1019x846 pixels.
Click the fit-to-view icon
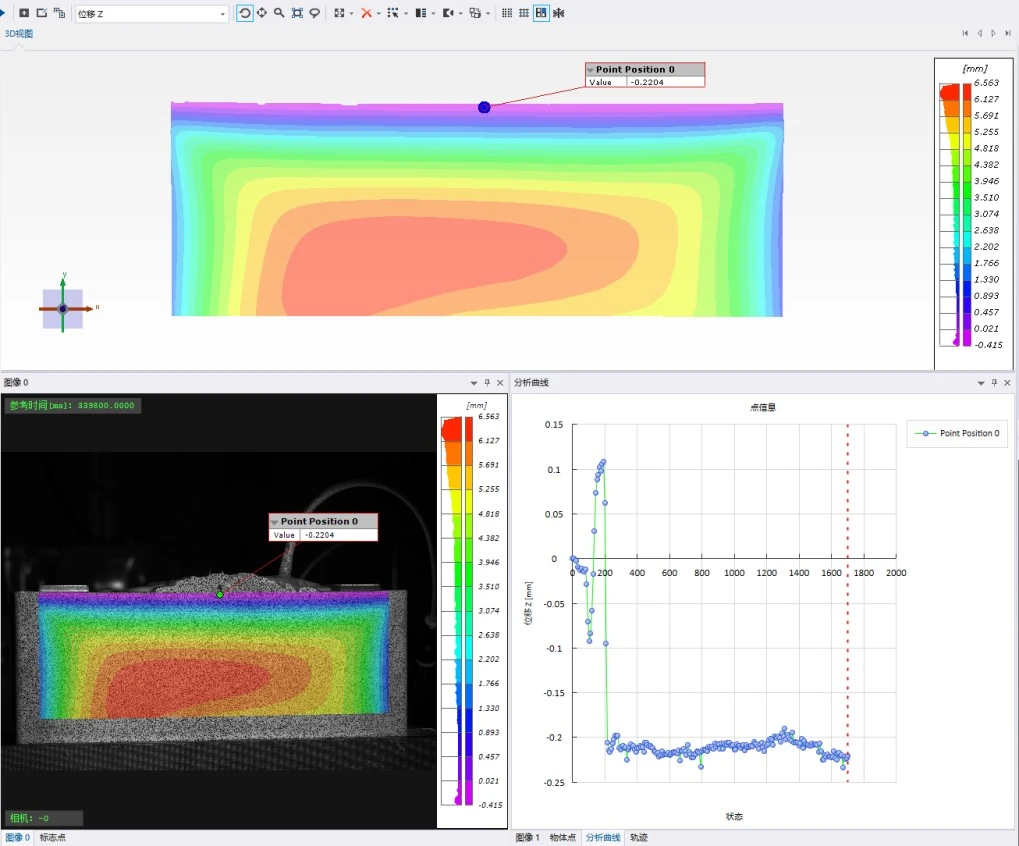[297, 13]
